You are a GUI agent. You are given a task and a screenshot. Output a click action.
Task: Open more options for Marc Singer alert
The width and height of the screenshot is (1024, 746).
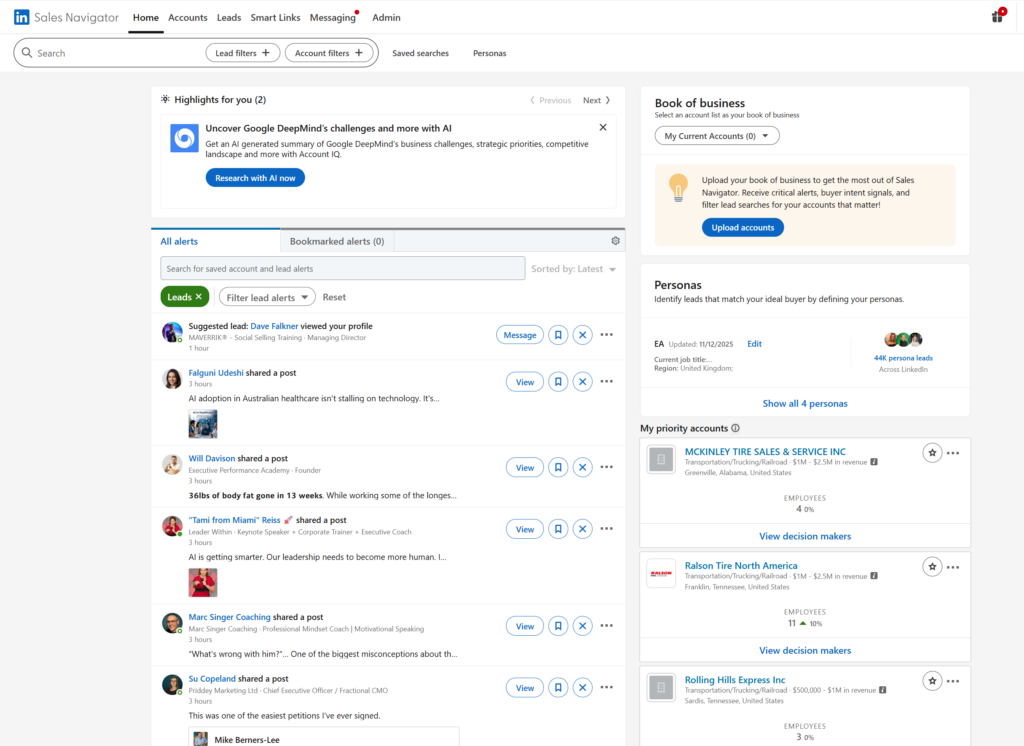tap(607, 625)
